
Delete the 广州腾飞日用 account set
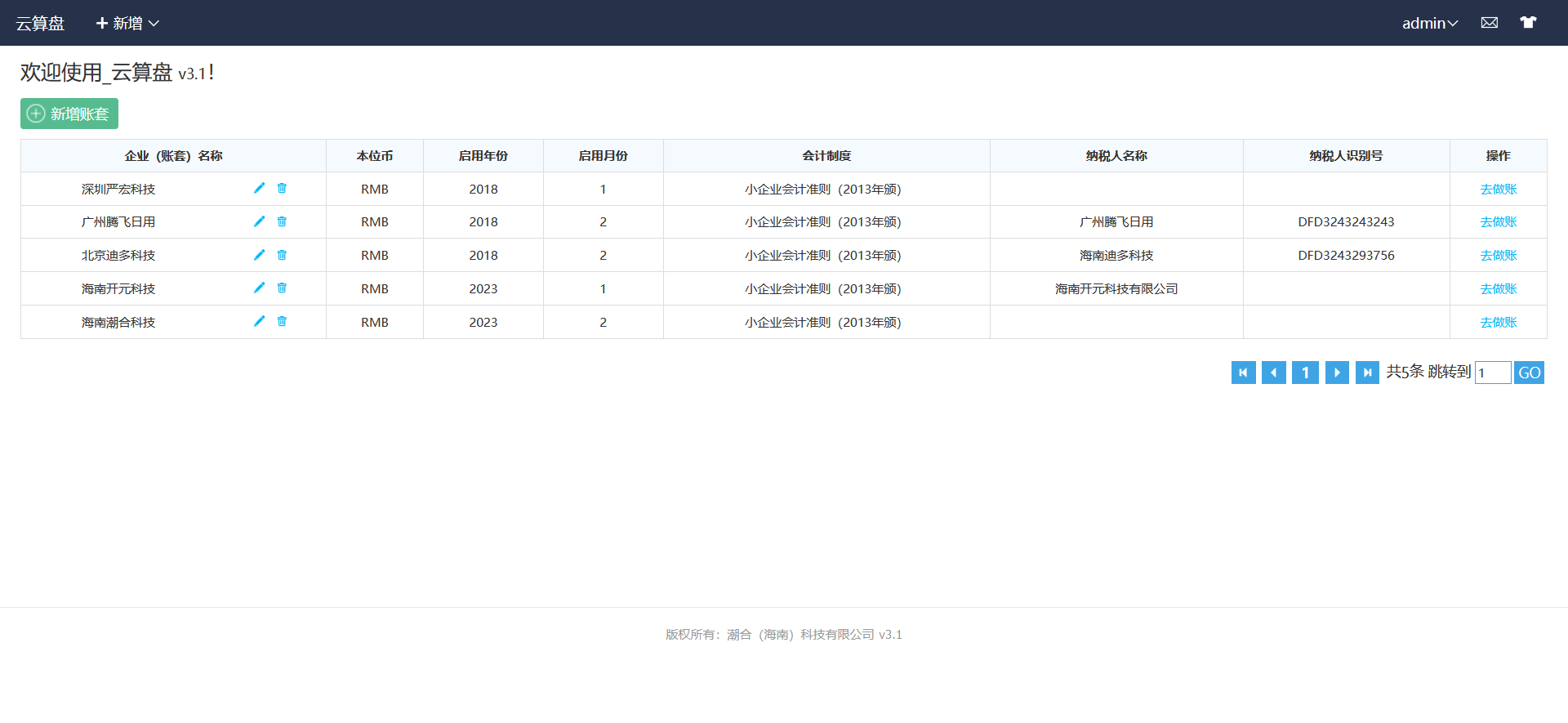click(282, 221)
